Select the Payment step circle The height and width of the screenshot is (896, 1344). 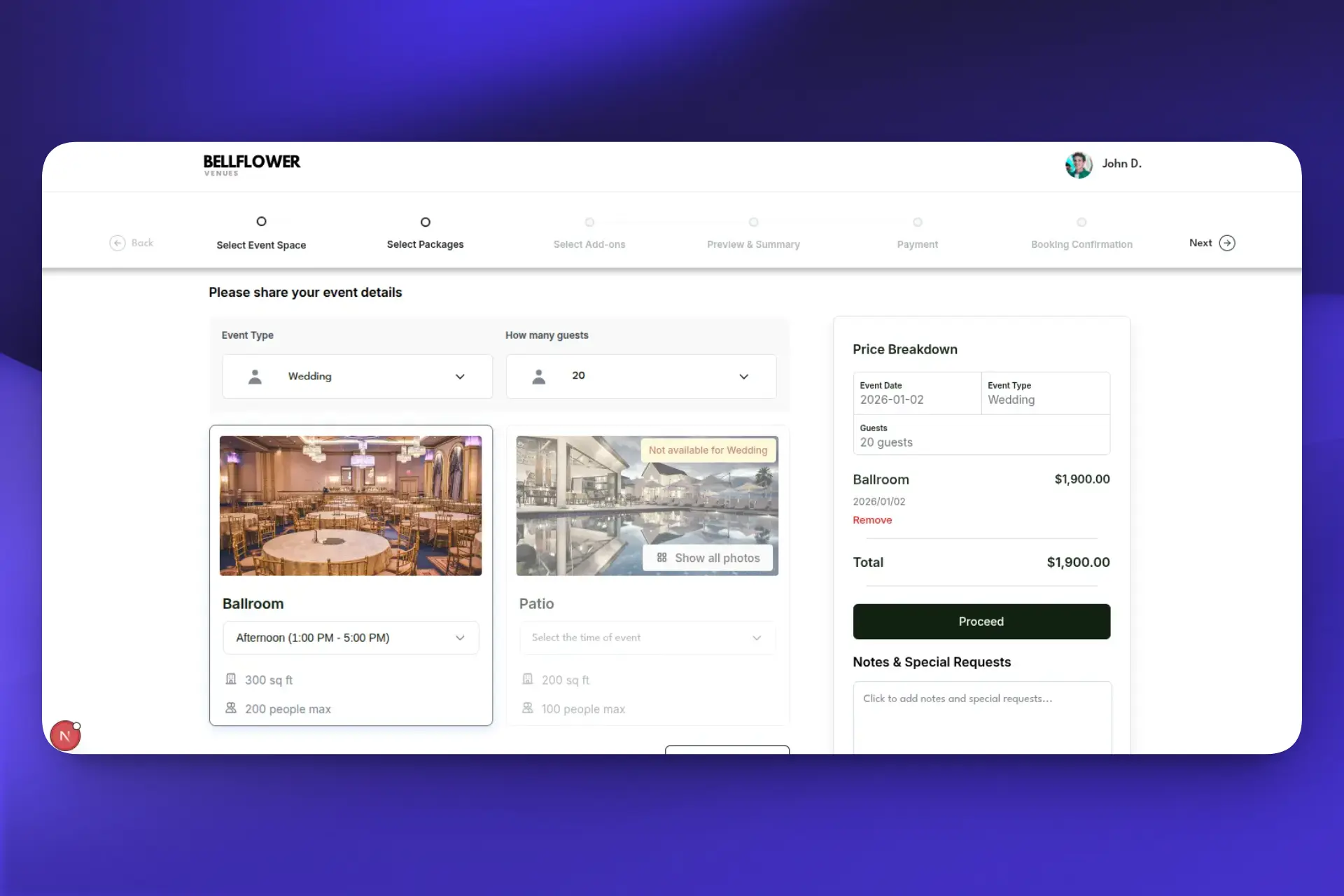point(917,222)
